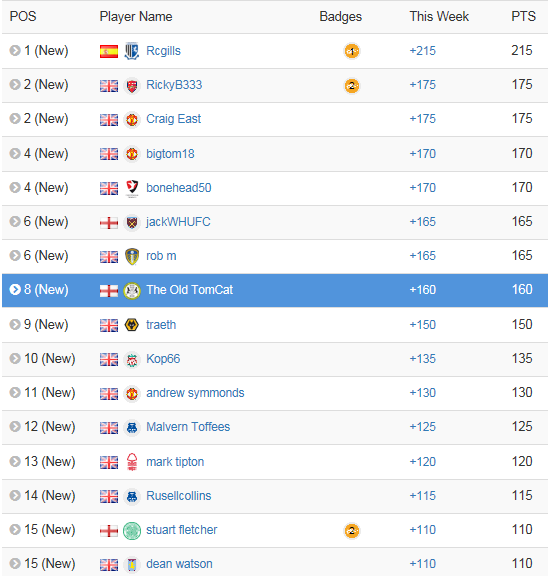Open the andrew symmonds player link
The image size is (548, 576).
[x=195, y=393]
